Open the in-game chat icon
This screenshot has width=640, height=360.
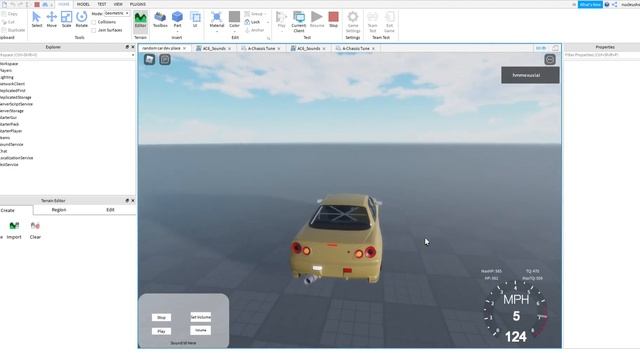coord(165,60)
